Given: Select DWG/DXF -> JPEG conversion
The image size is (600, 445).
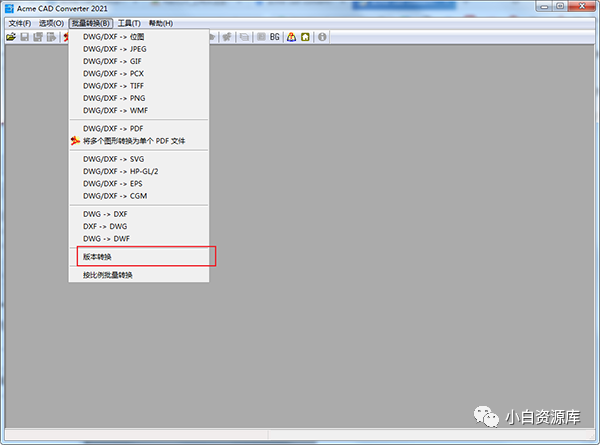Looking at the screenshot, I should pos(139,49).
